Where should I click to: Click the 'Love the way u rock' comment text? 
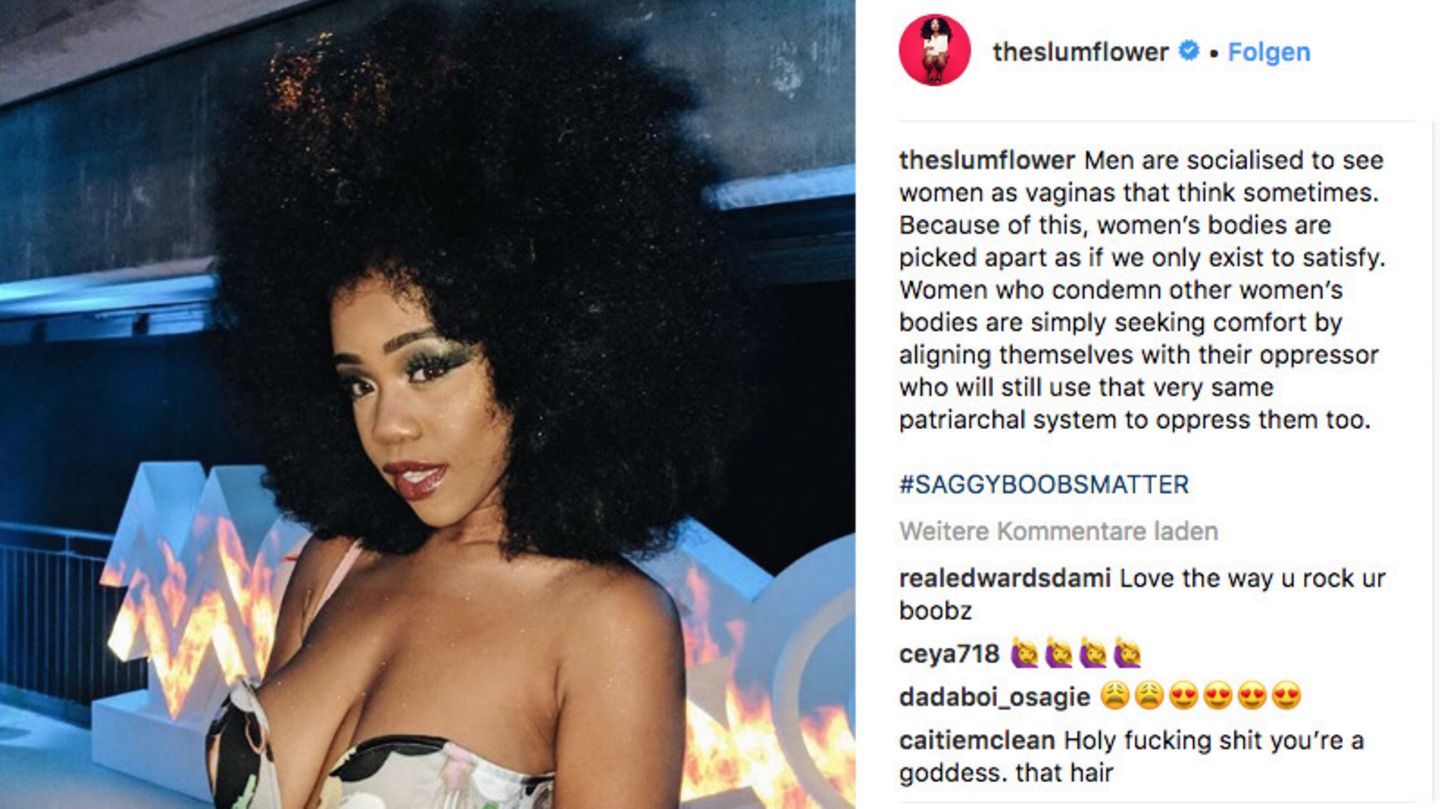(x=1143, y=594)
